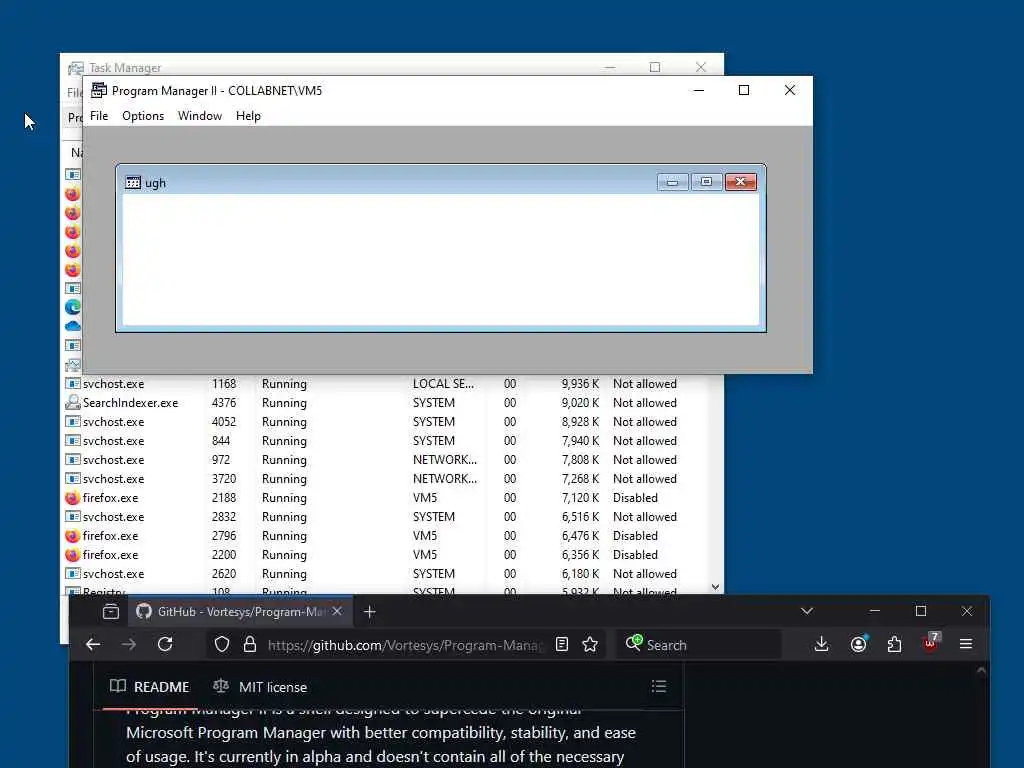Click the uBlock Origin extension icon
The image size is (1024, 768).
[931, 644]
